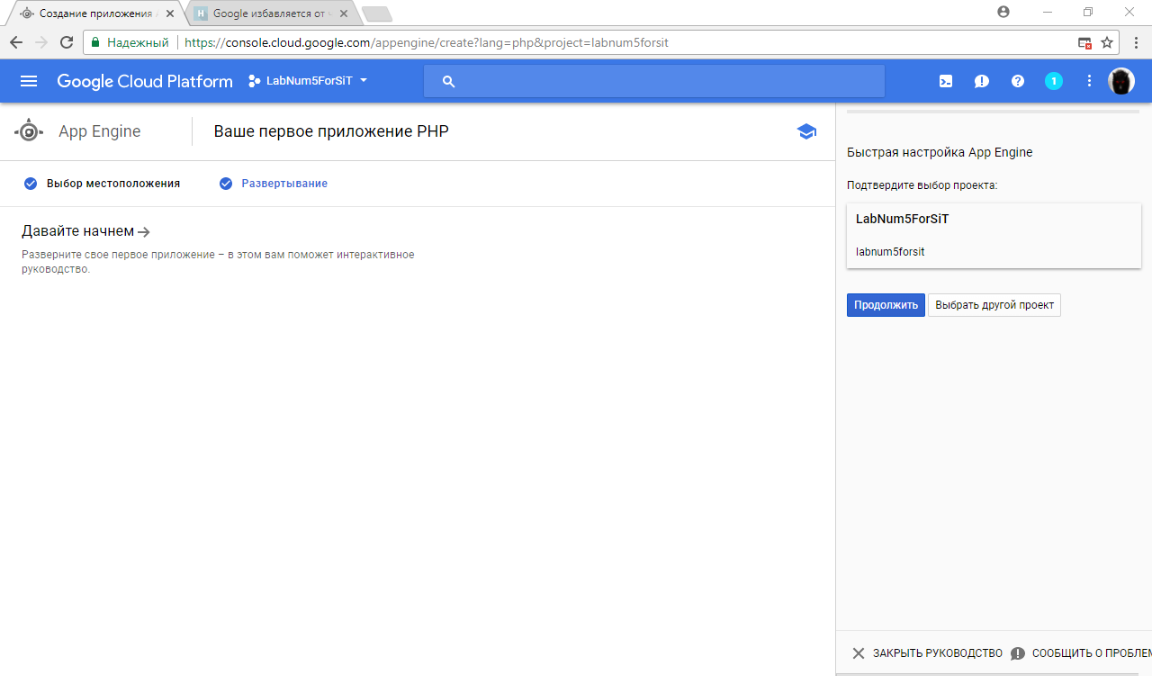
Task: Click the search field in the header
Action: 654,81
